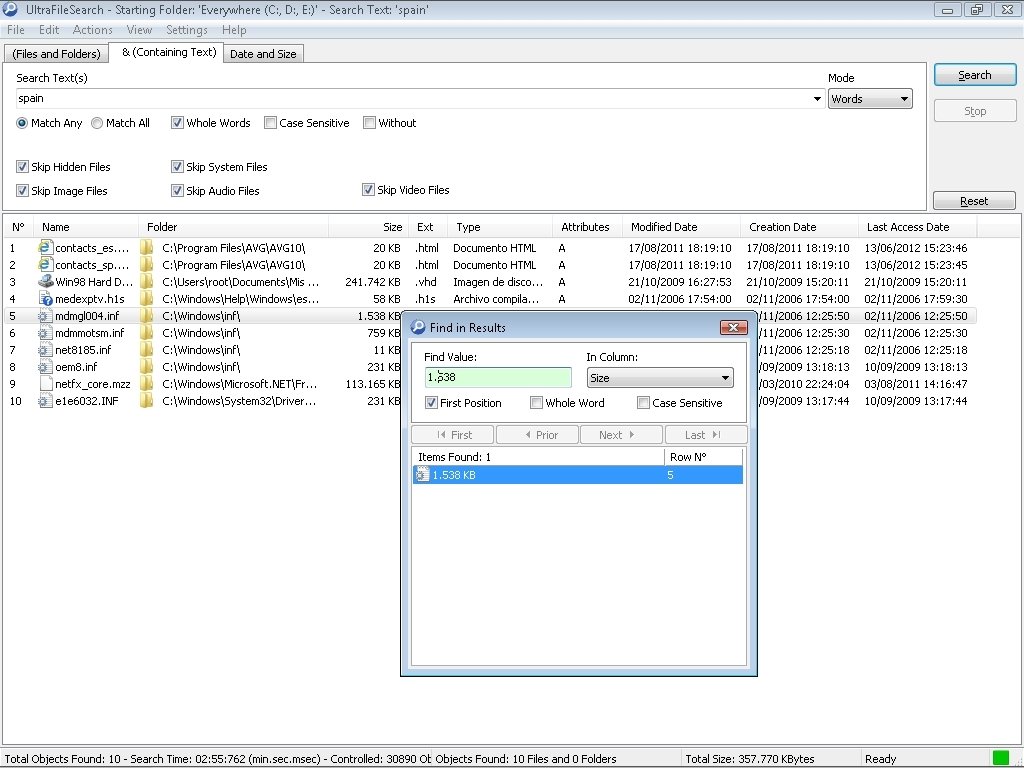The width and height of the screenshot is (1024, 768).
Task: Open the File menu
Action: (x=16, y=30)
